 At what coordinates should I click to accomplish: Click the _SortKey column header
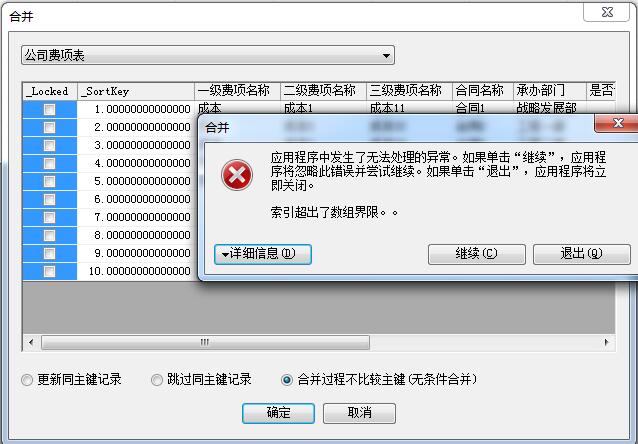(136, 91)
